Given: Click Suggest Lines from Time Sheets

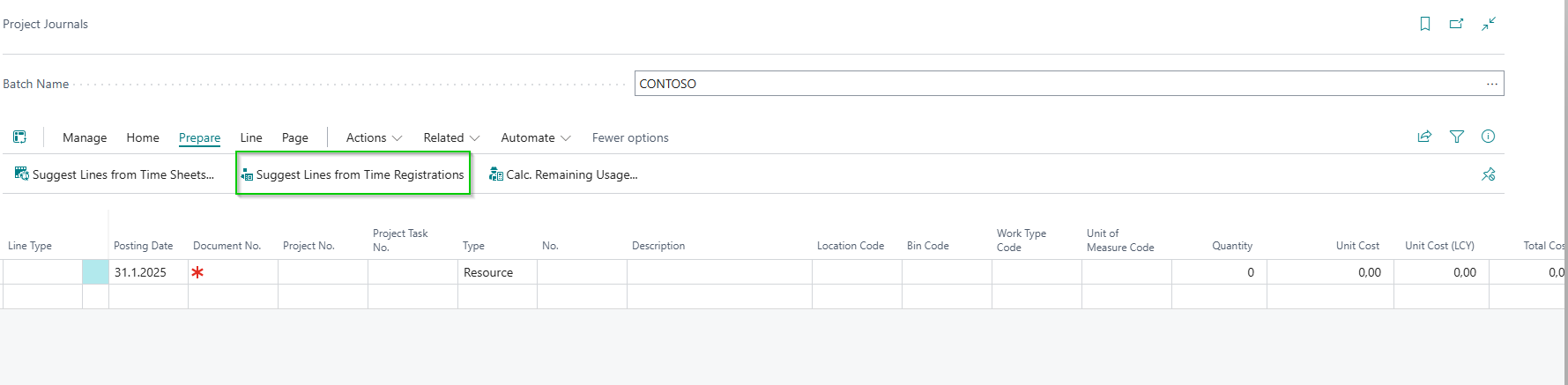Looking at the screenshot, I should 115,174.
